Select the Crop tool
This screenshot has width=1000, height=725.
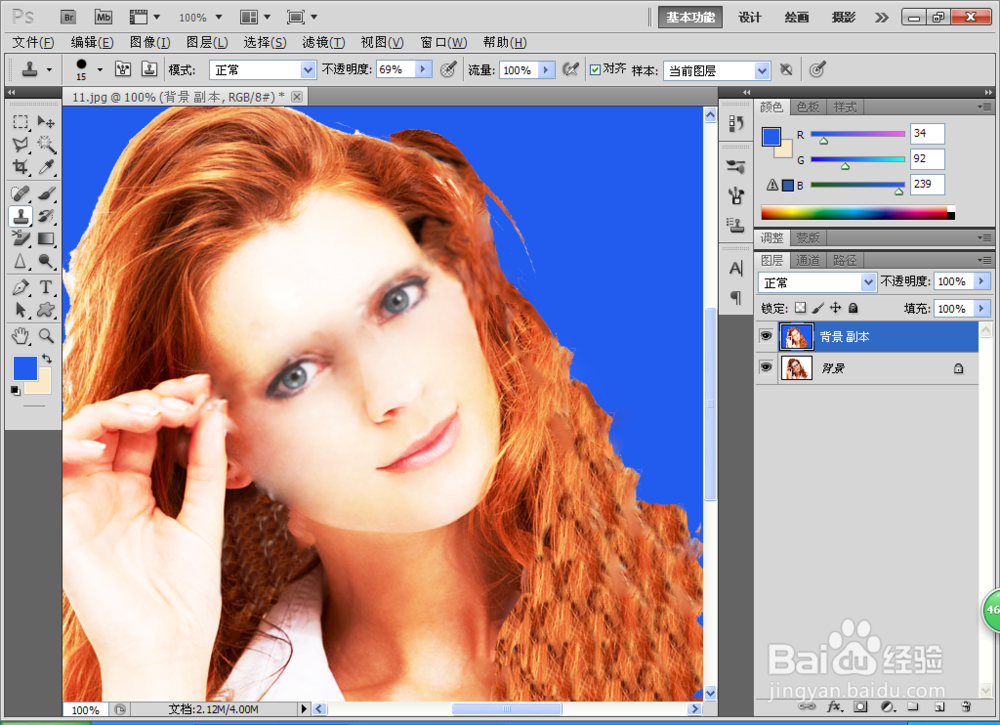coord(20,168)
